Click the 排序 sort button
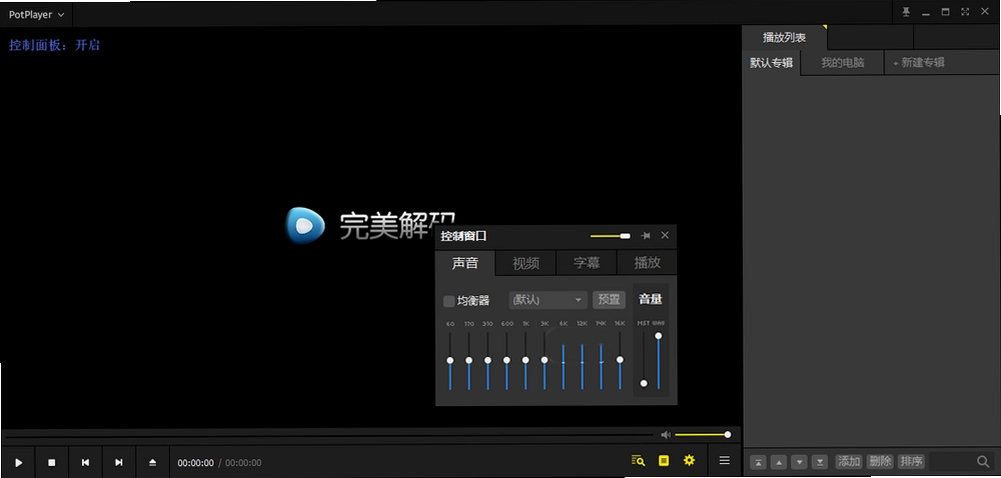The image size is (1001, 478). tap(912, 461)
